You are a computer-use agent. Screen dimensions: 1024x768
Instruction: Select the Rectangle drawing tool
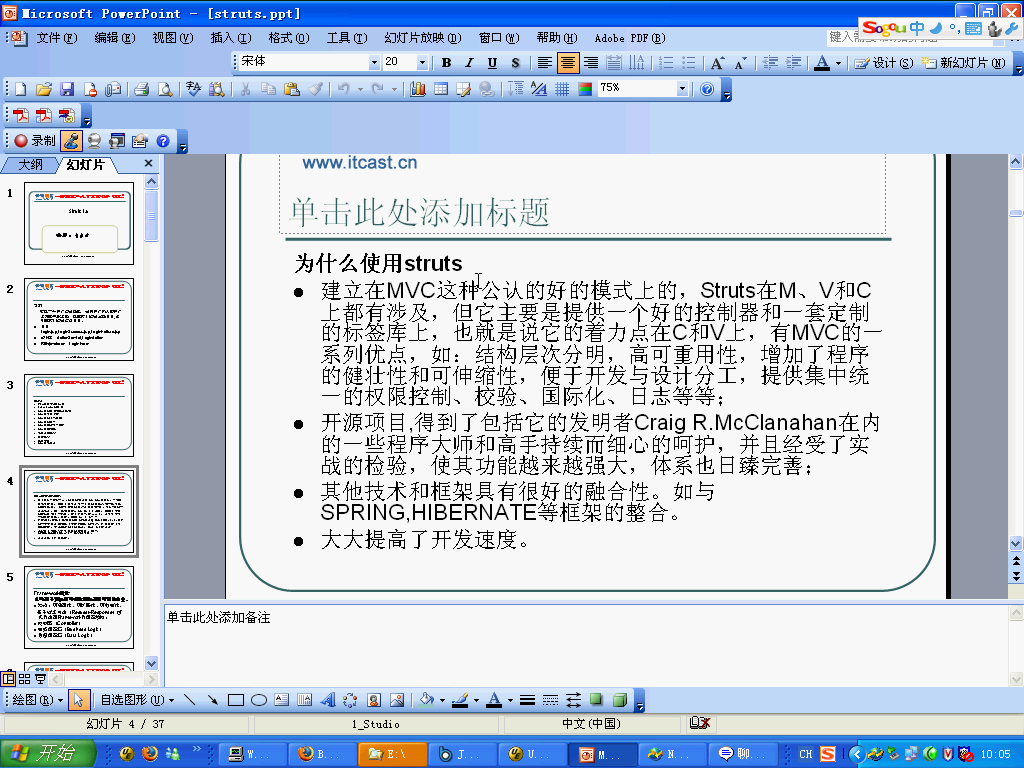[236, 700]
